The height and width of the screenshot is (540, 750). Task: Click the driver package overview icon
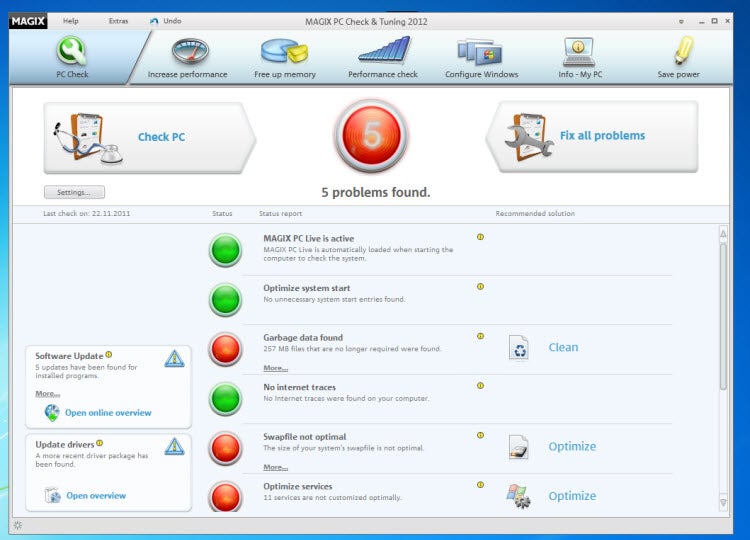pyautogui.click(x=52, y=495)
